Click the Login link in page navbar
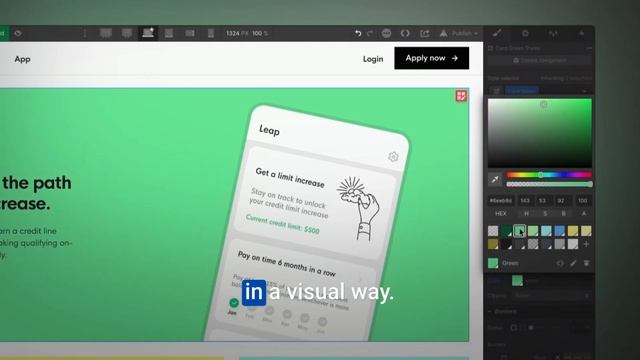The width and height of the screenshot is (640, 360). [373, 59]
